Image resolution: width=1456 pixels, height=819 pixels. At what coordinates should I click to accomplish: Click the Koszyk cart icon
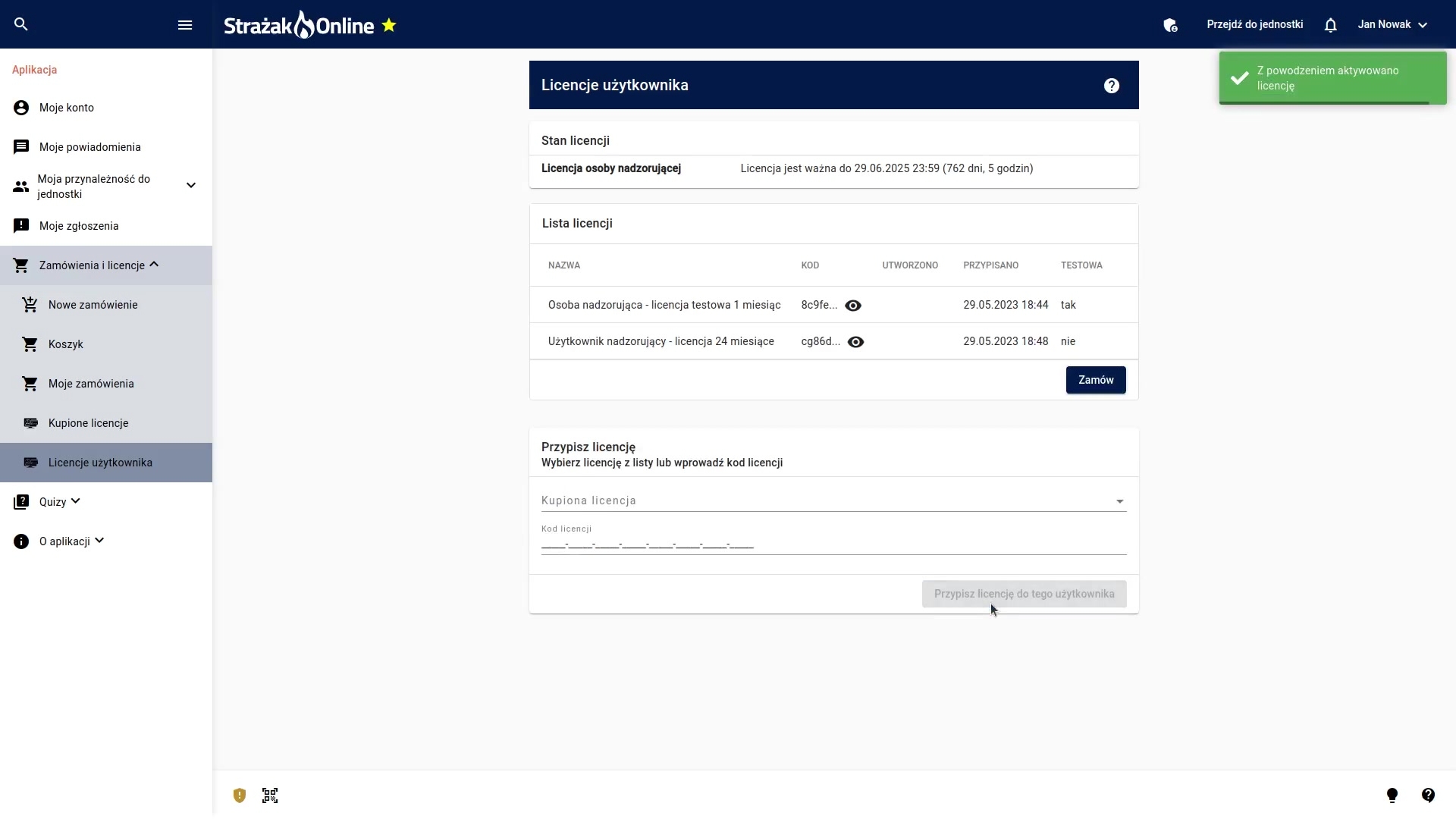(30, 344)
